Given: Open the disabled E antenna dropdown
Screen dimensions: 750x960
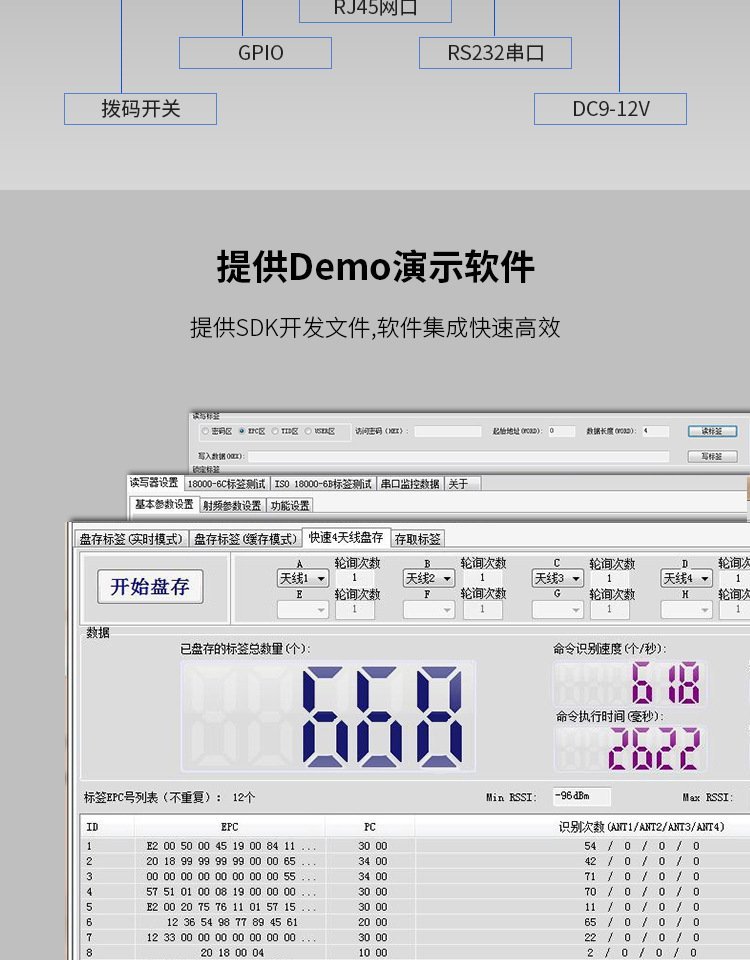Looking at the screenshot, I should point(302,609).
